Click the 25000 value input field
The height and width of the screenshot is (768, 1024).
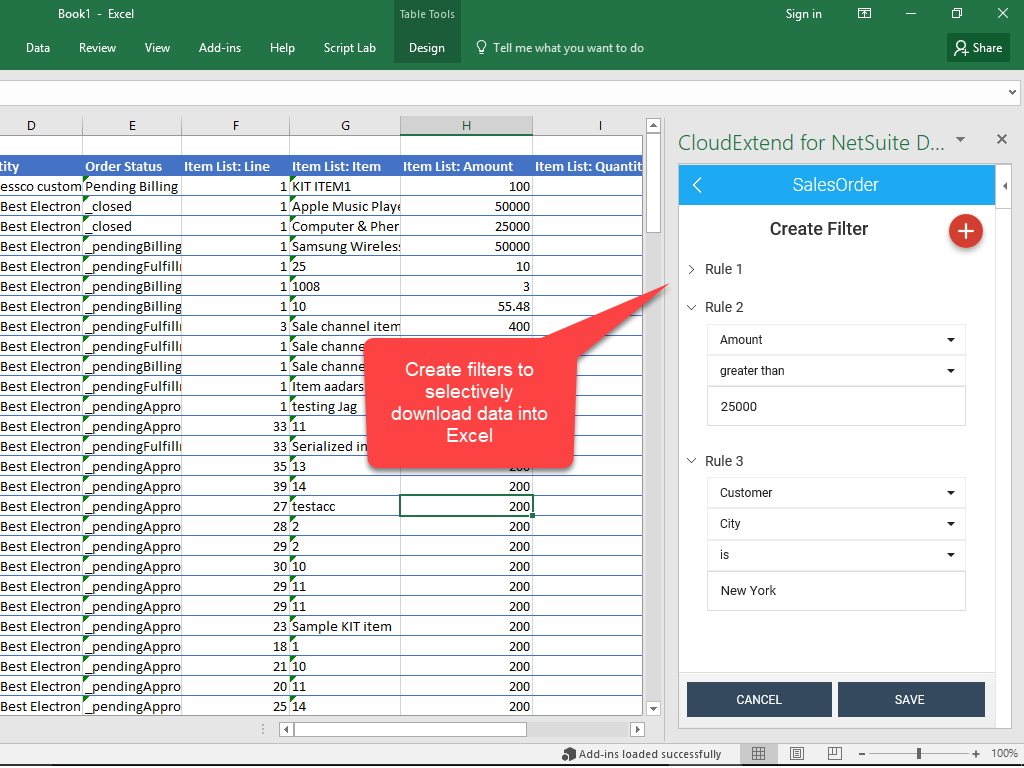click(836, 406)
